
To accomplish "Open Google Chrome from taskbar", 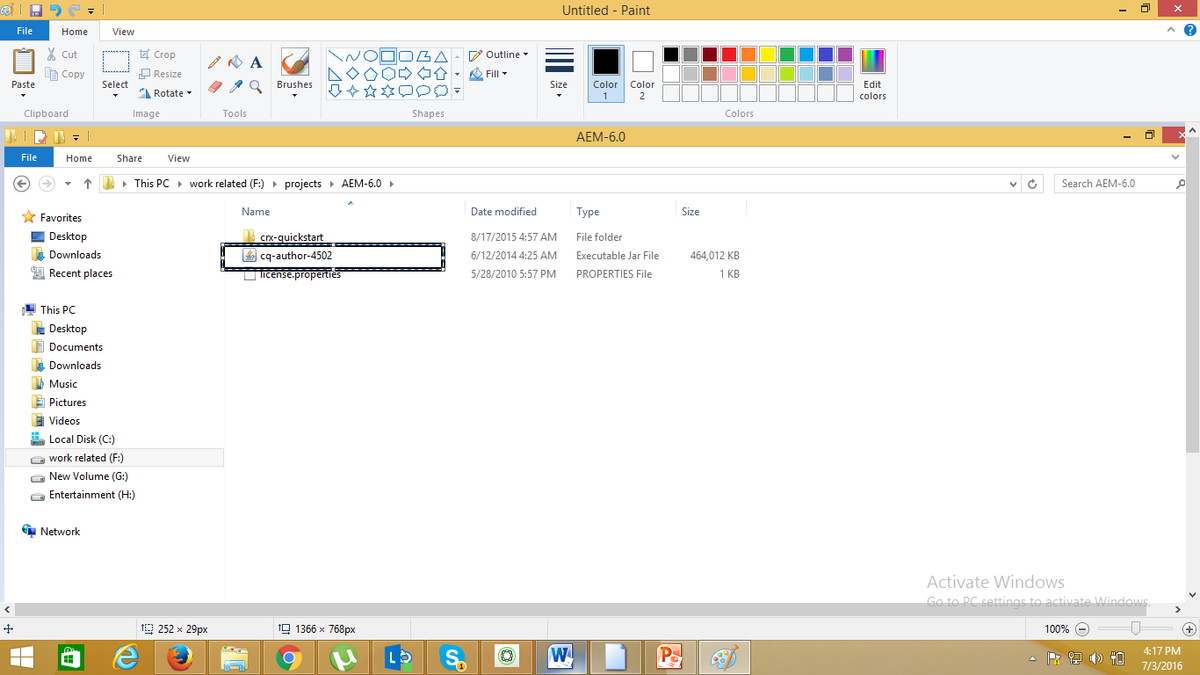I will [x=288, y=657].
